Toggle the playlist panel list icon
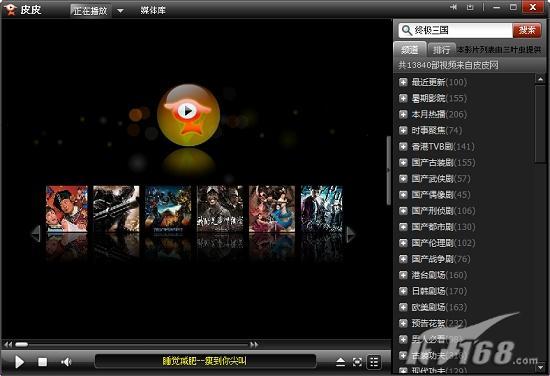Viewport: 550px width, 376px height. click(374, 362)
